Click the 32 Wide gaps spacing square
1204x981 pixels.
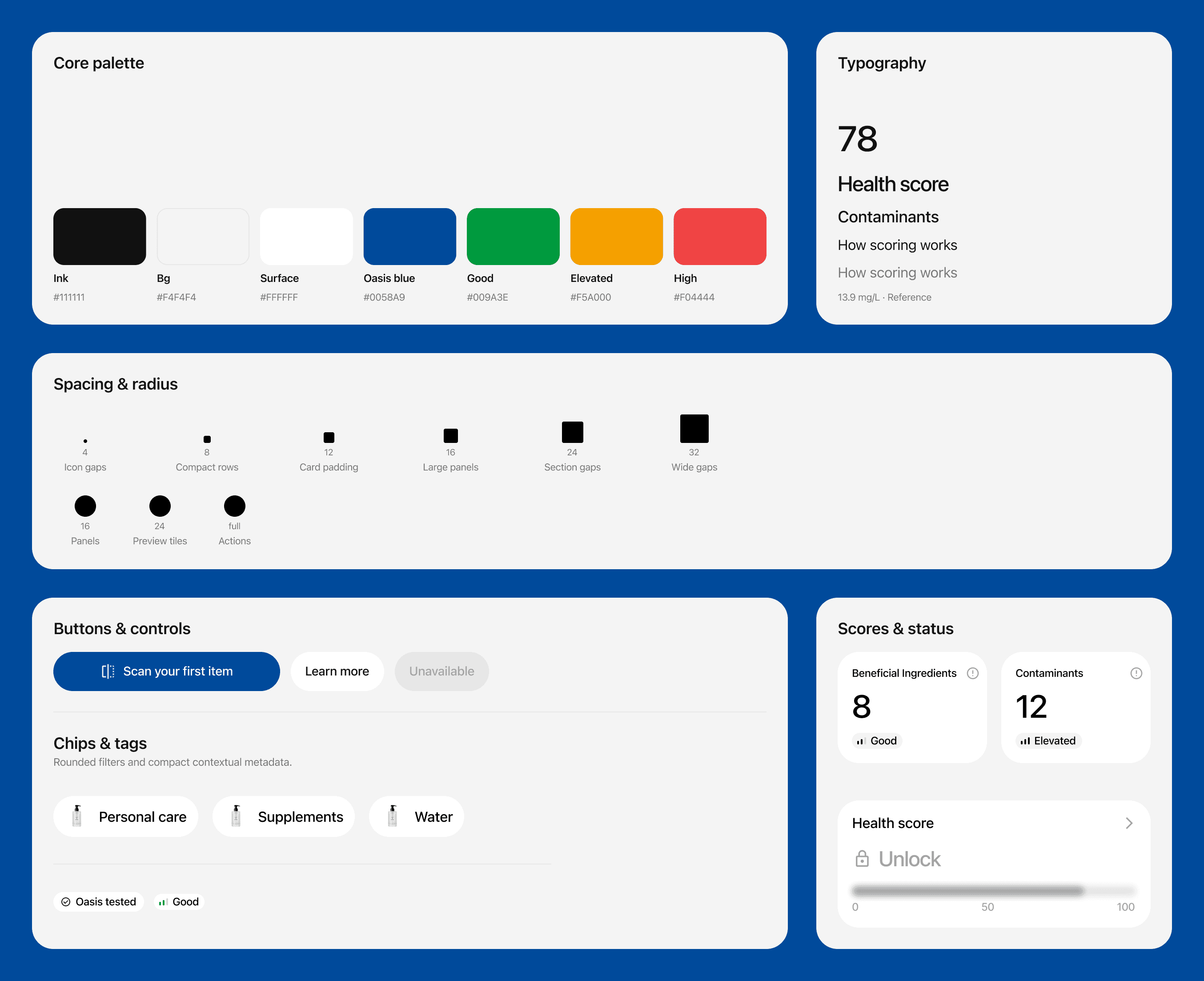point(694,428)
